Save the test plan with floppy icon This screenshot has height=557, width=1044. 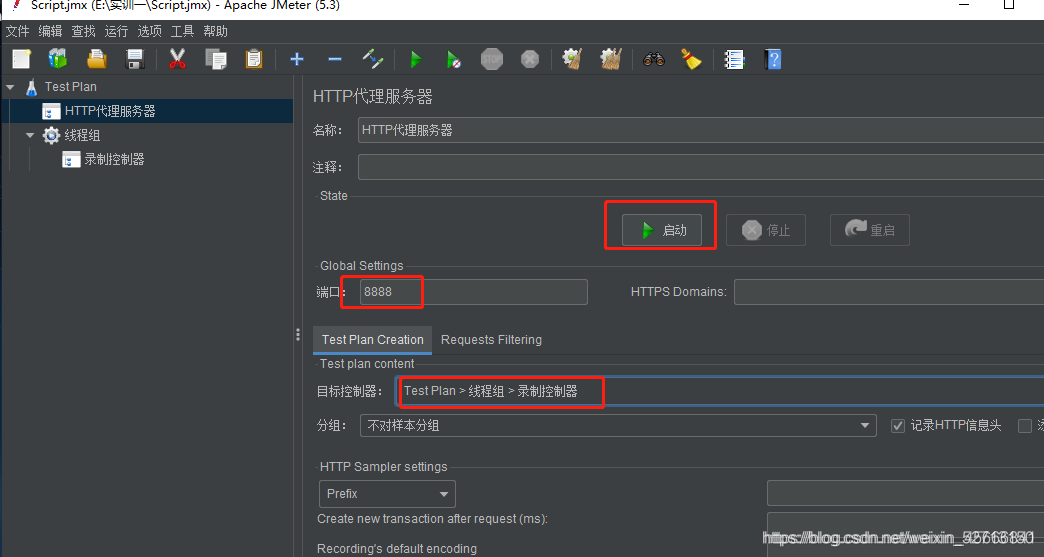click(135, 59)
